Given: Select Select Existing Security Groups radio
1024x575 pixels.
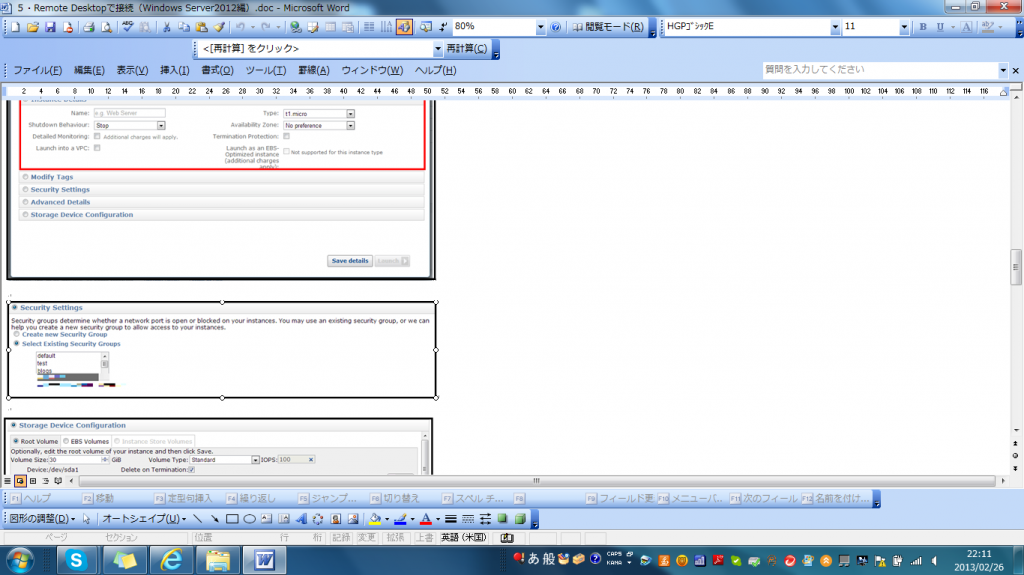Looking at the screenshot, I should click(x=17, y=343).
